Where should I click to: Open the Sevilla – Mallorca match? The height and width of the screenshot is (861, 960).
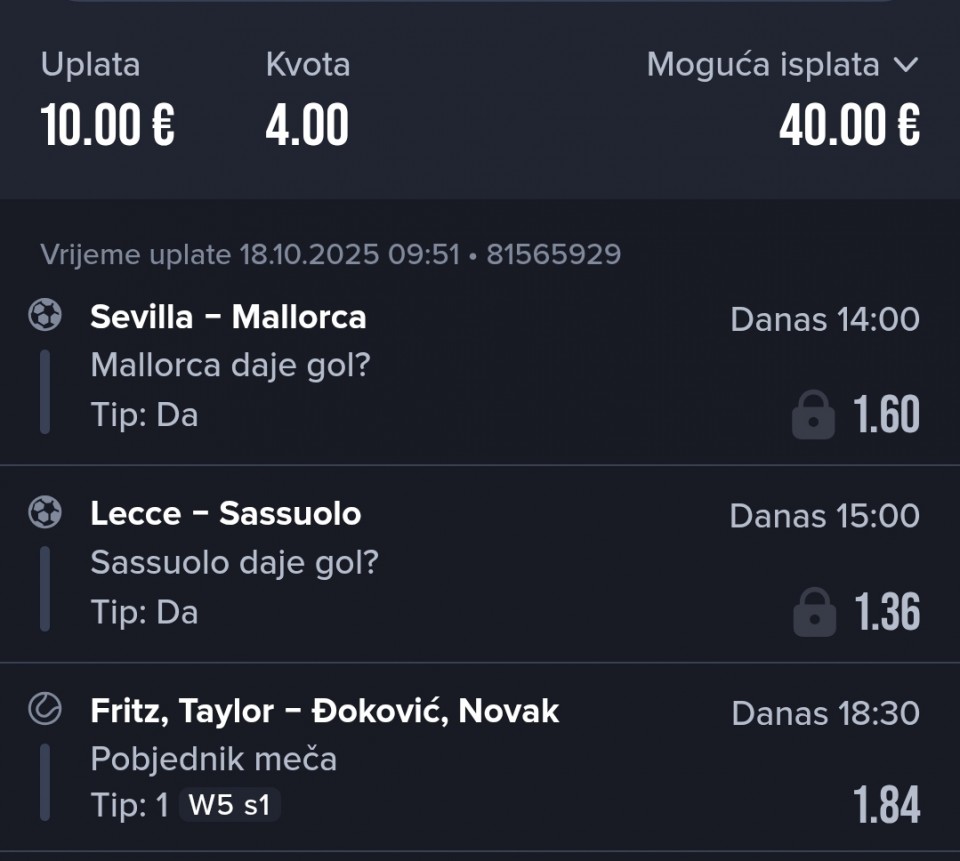(x=228, y=317)
